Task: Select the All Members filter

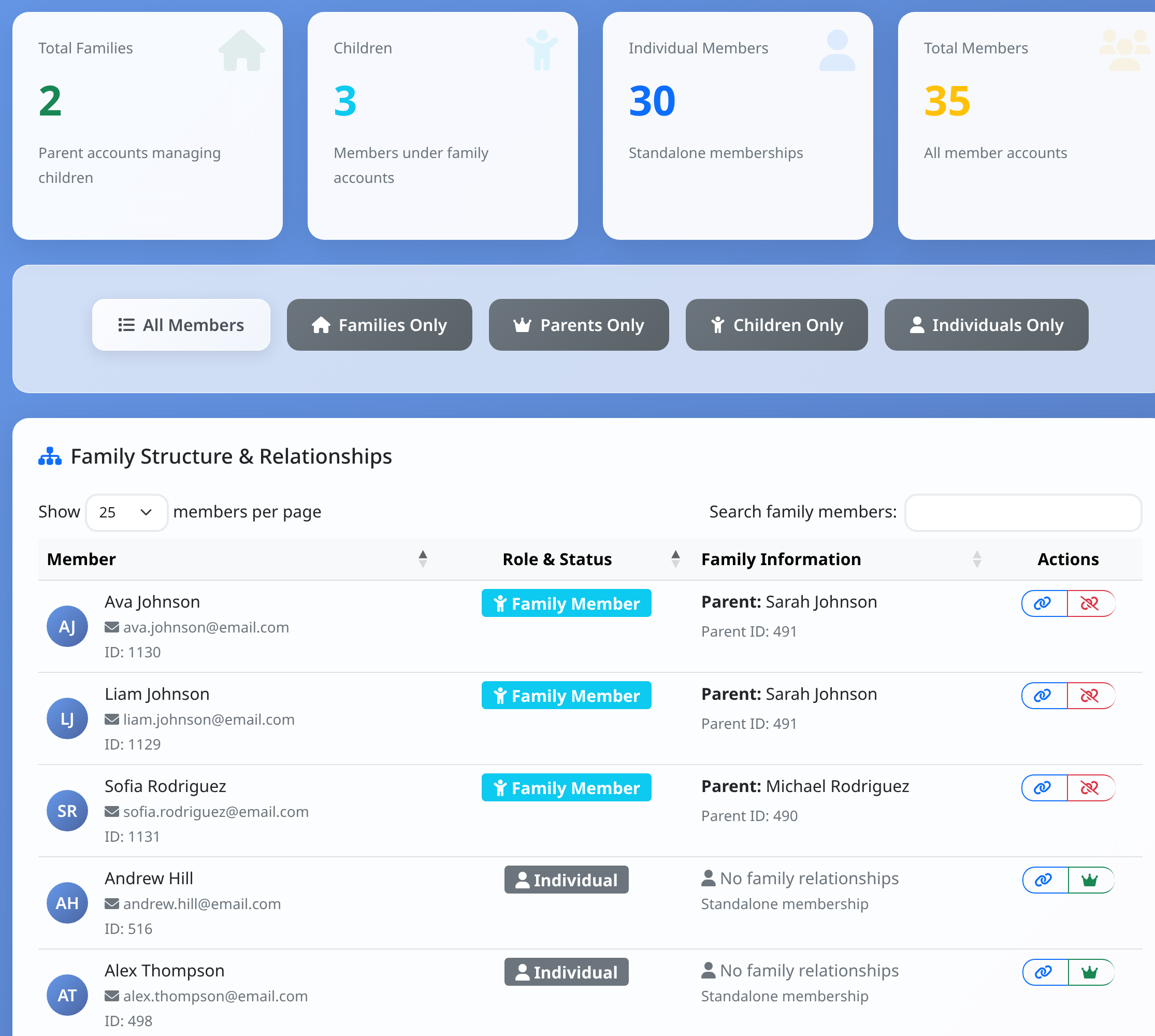Action: (x=181, y=325)
